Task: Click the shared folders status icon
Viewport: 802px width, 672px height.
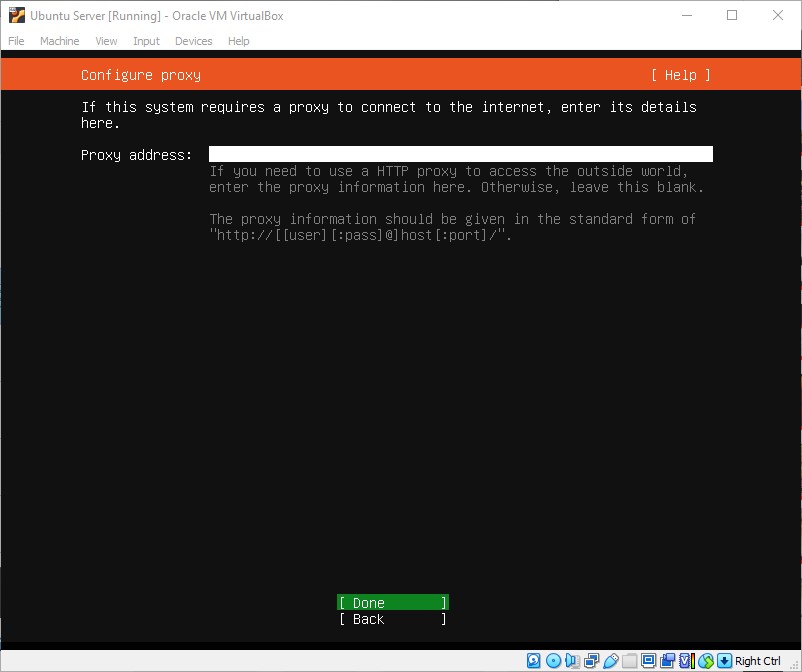Action: coord(630,661)
